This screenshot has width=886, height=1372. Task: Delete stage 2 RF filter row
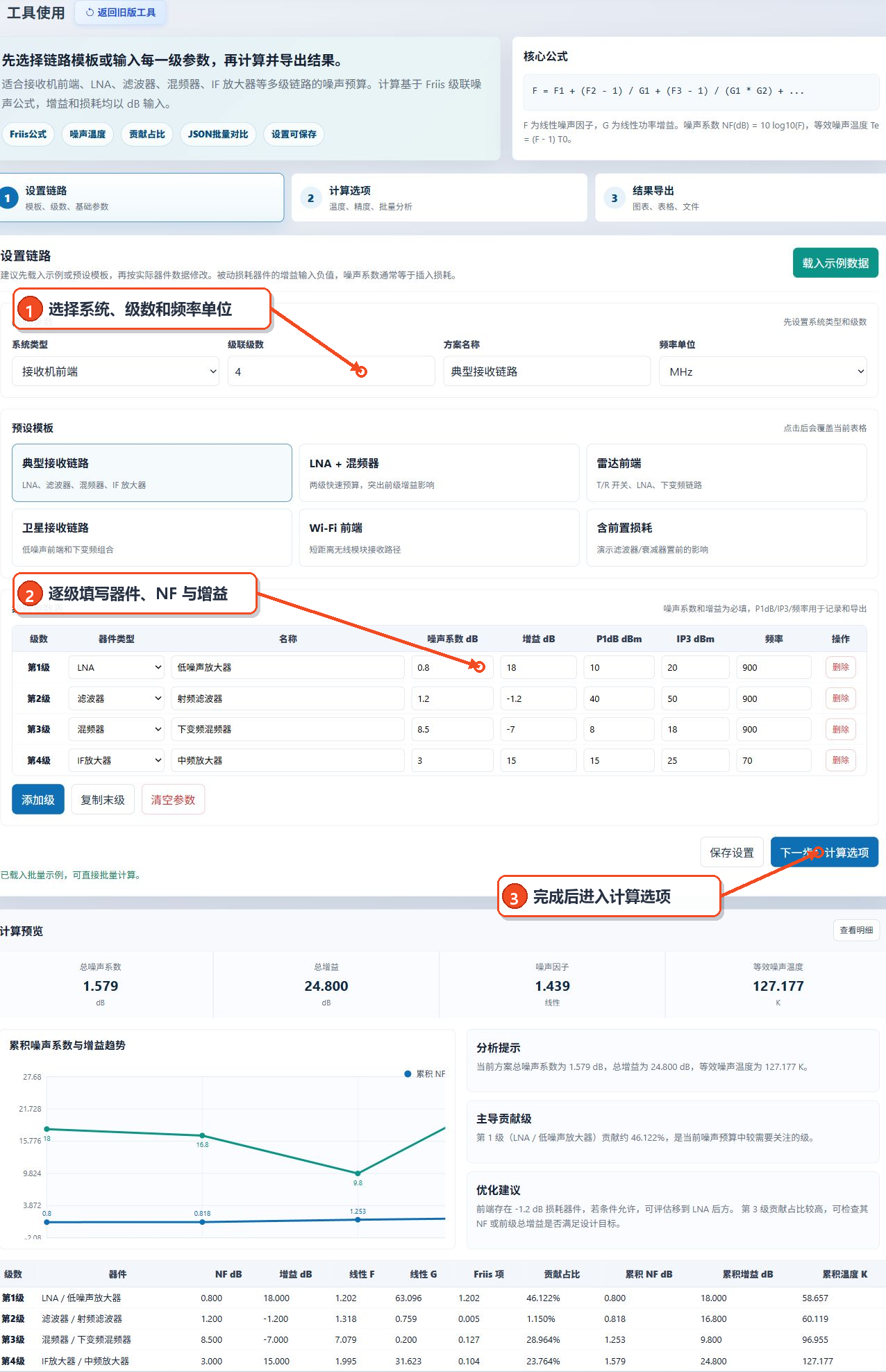point(840,698)
